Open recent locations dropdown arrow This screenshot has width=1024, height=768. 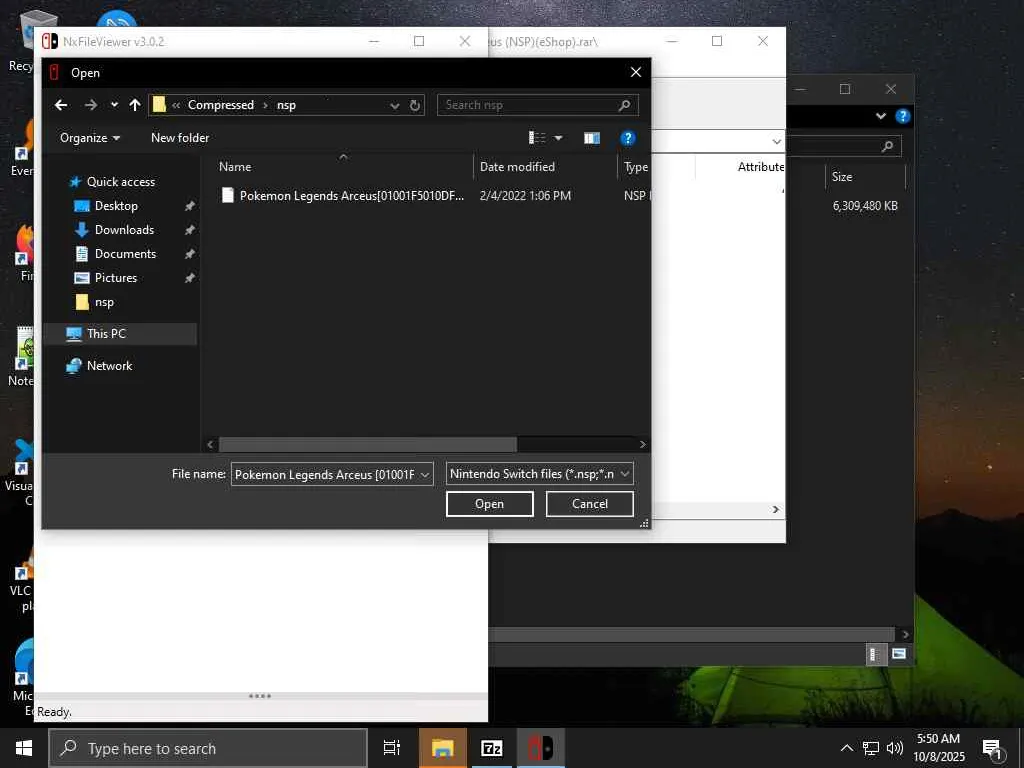(114, 104)
